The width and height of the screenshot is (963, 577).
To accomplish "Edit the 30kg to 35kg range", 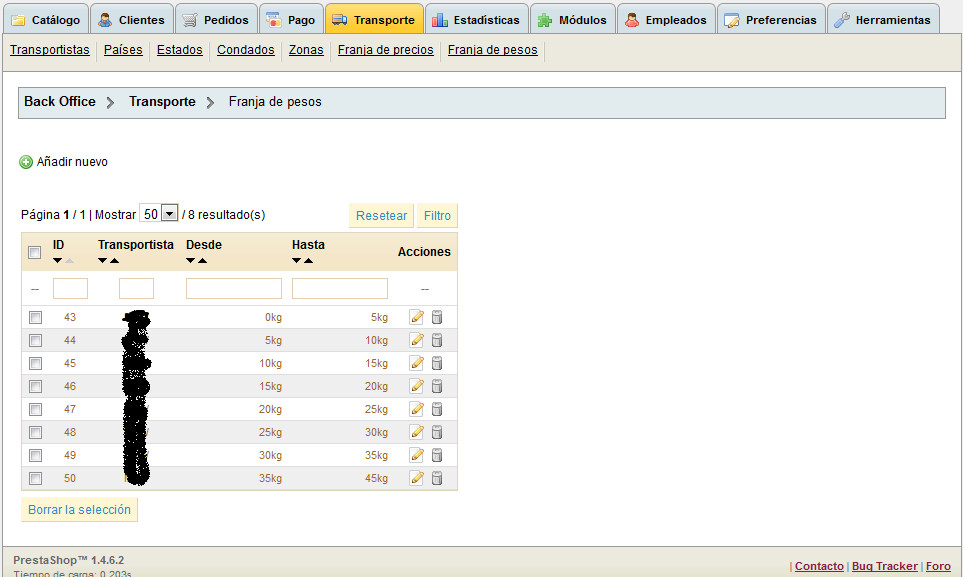I will click(417, 455).
